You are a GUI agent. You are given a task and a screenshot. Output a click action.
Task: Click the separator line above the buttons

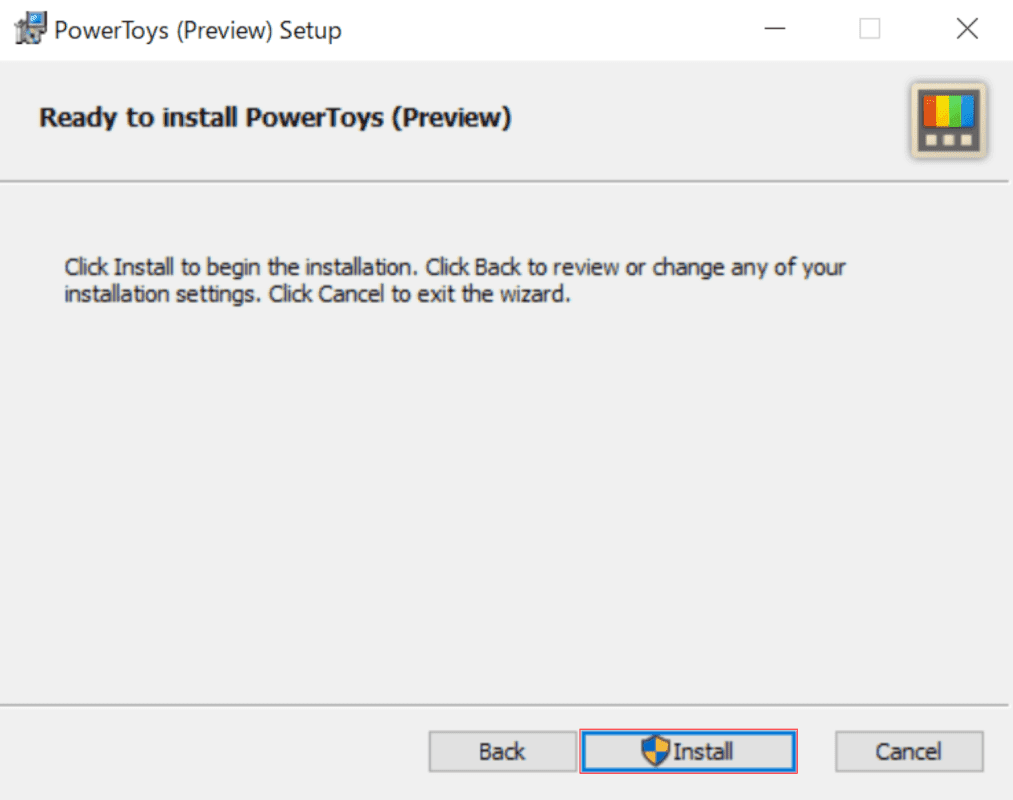click(504, 705)
